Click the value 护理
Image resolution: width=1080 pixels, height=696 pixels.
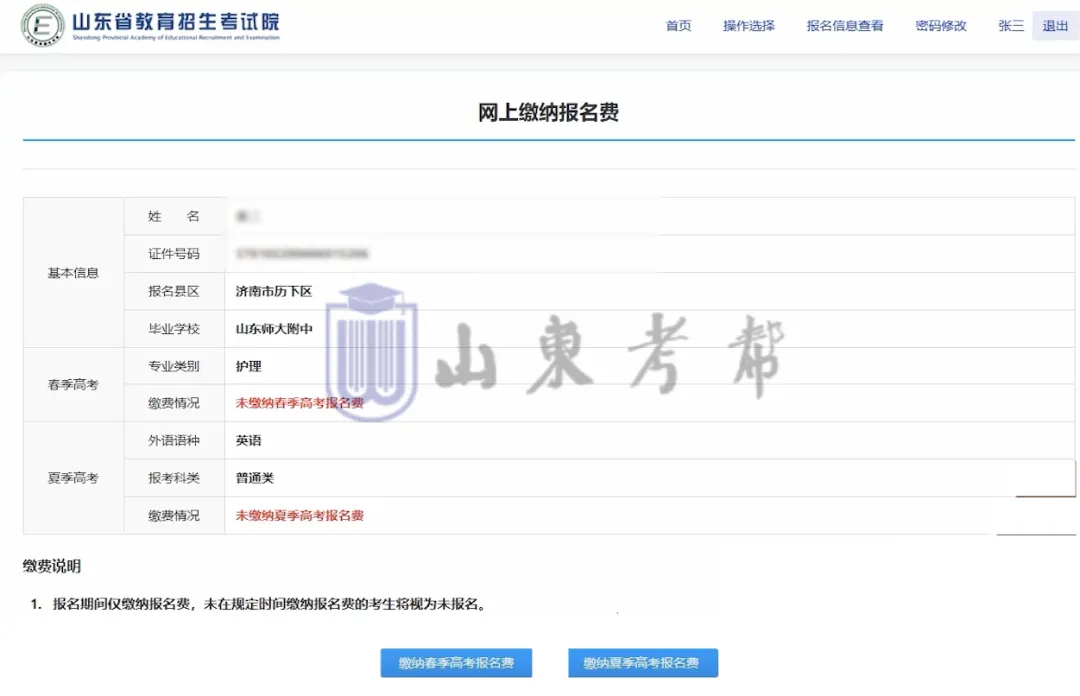[248, 366]
